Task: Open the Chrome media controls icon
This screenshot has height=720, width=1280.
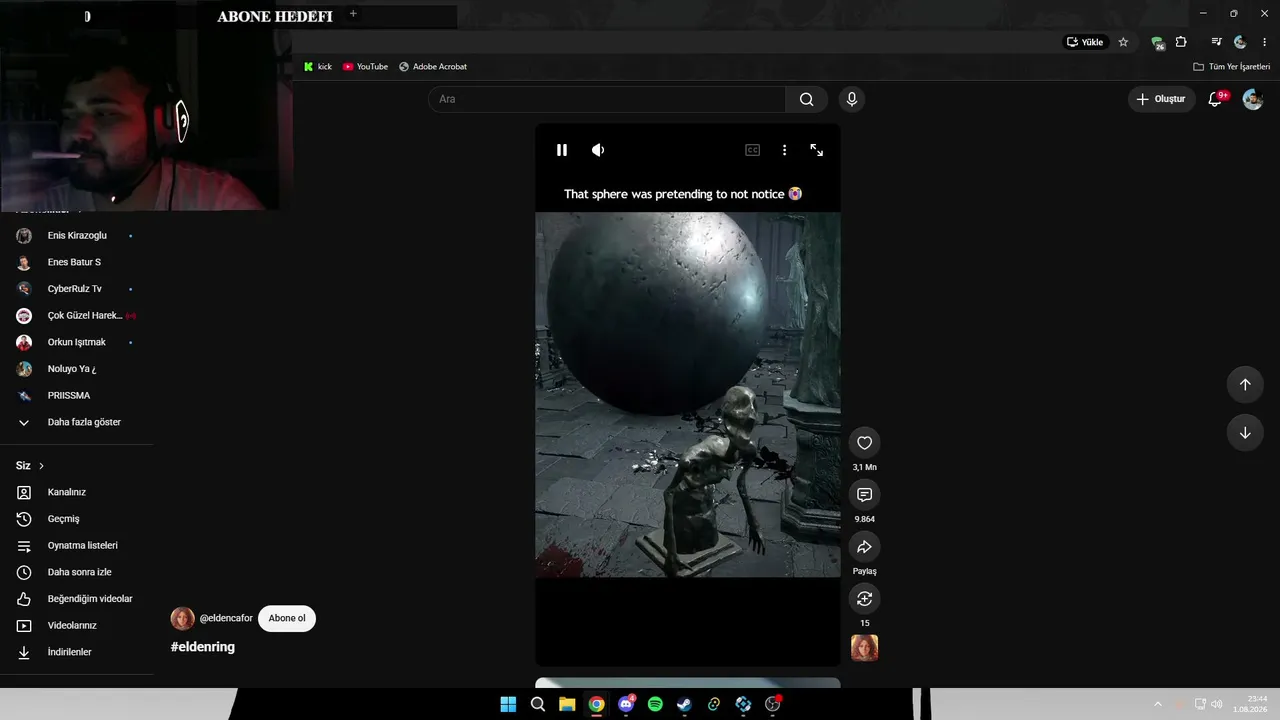Action: point(1216,42)
